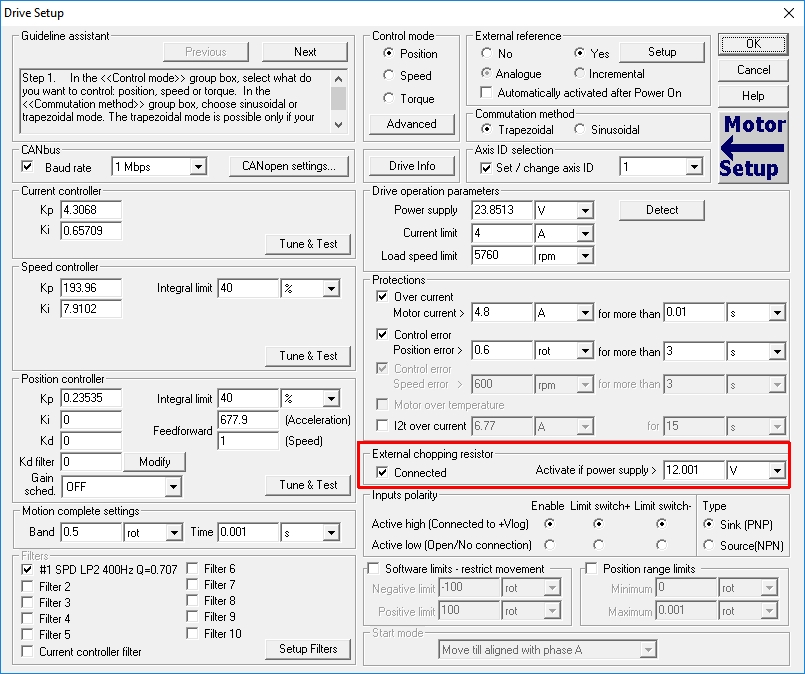The width and height of the screenshot is (805, 674).
Task: Select the Speed control mode
Action: tap(389, 75)
